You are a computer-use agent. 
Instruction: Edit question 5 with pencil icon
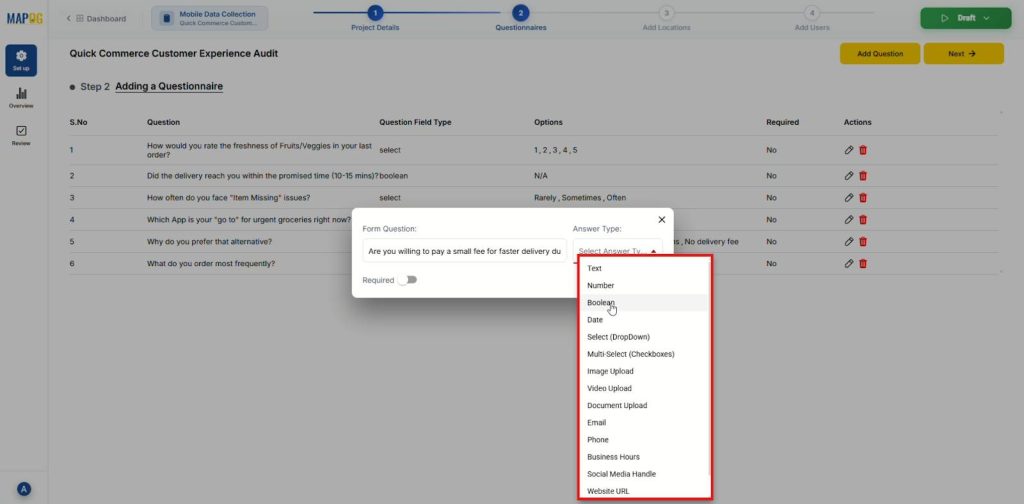[x=848, y=242]
